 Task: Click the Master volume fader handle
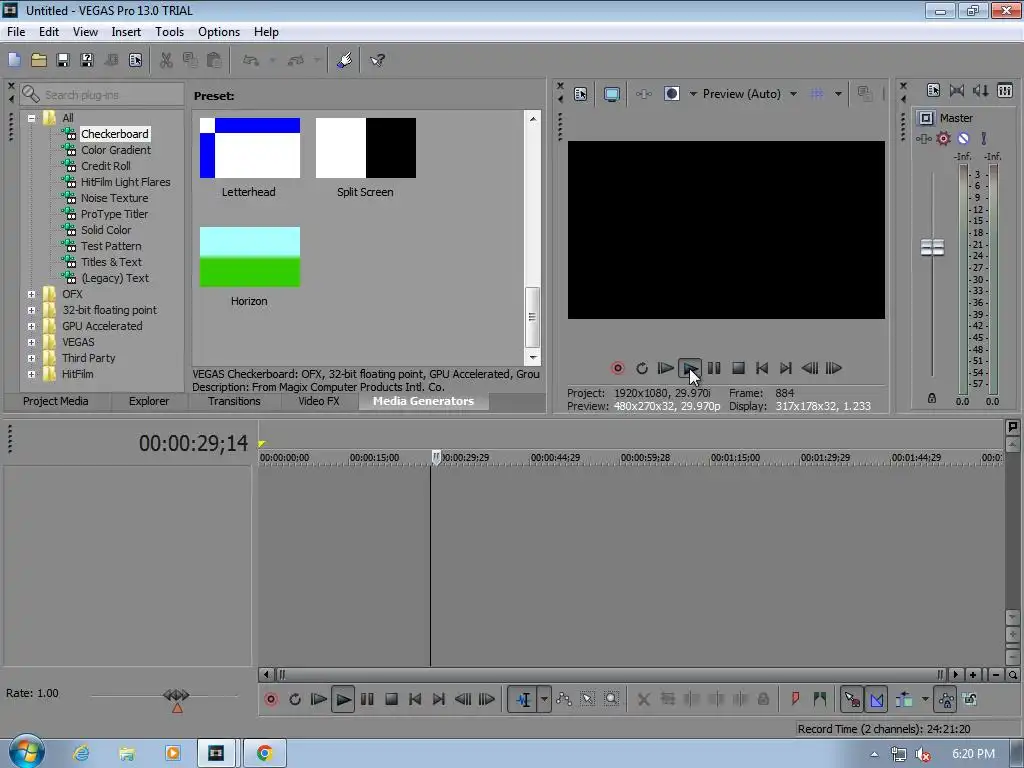click(932, 248)
